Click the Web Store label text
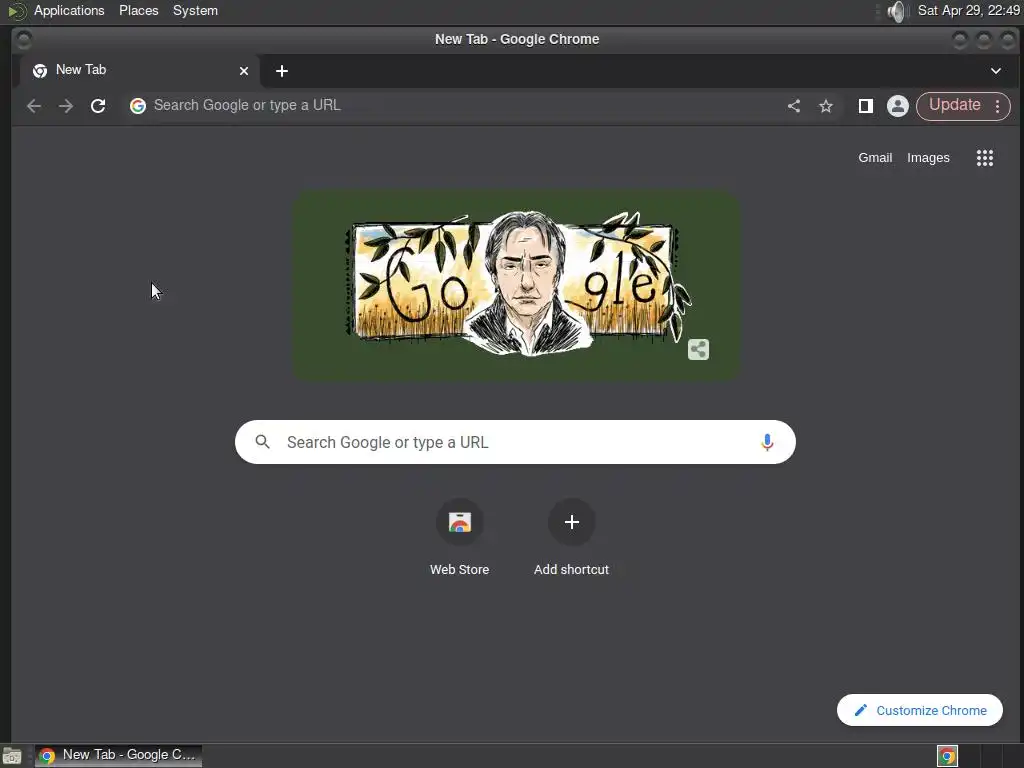 (460, 569)
